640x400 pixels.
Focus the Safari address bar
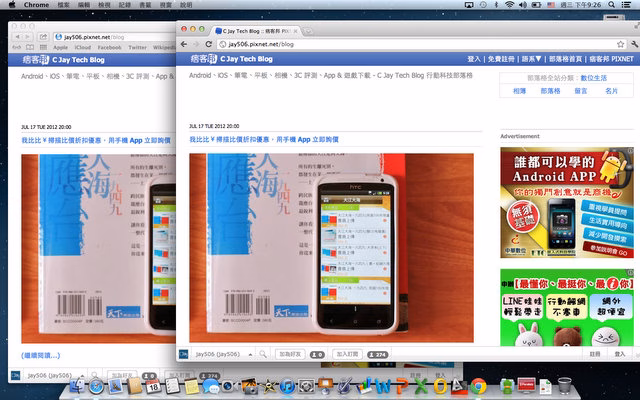coord(114,37)
